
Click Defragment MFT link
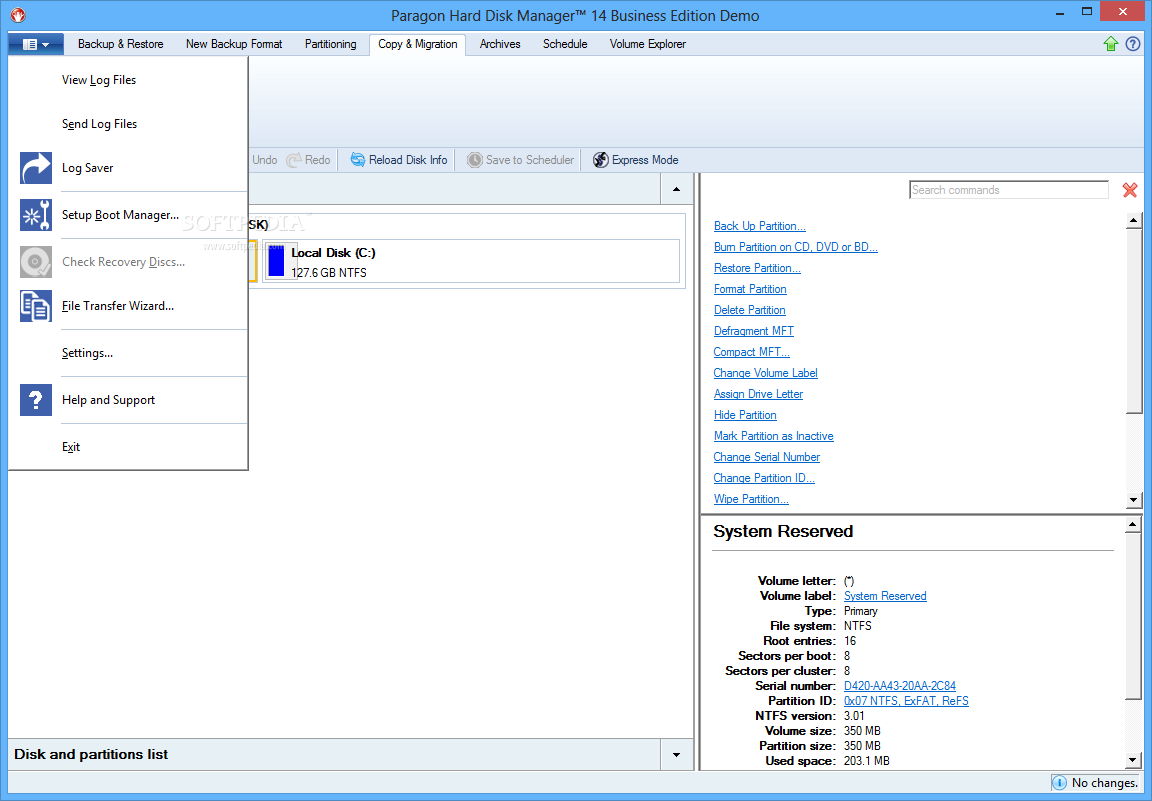[754, 331]
